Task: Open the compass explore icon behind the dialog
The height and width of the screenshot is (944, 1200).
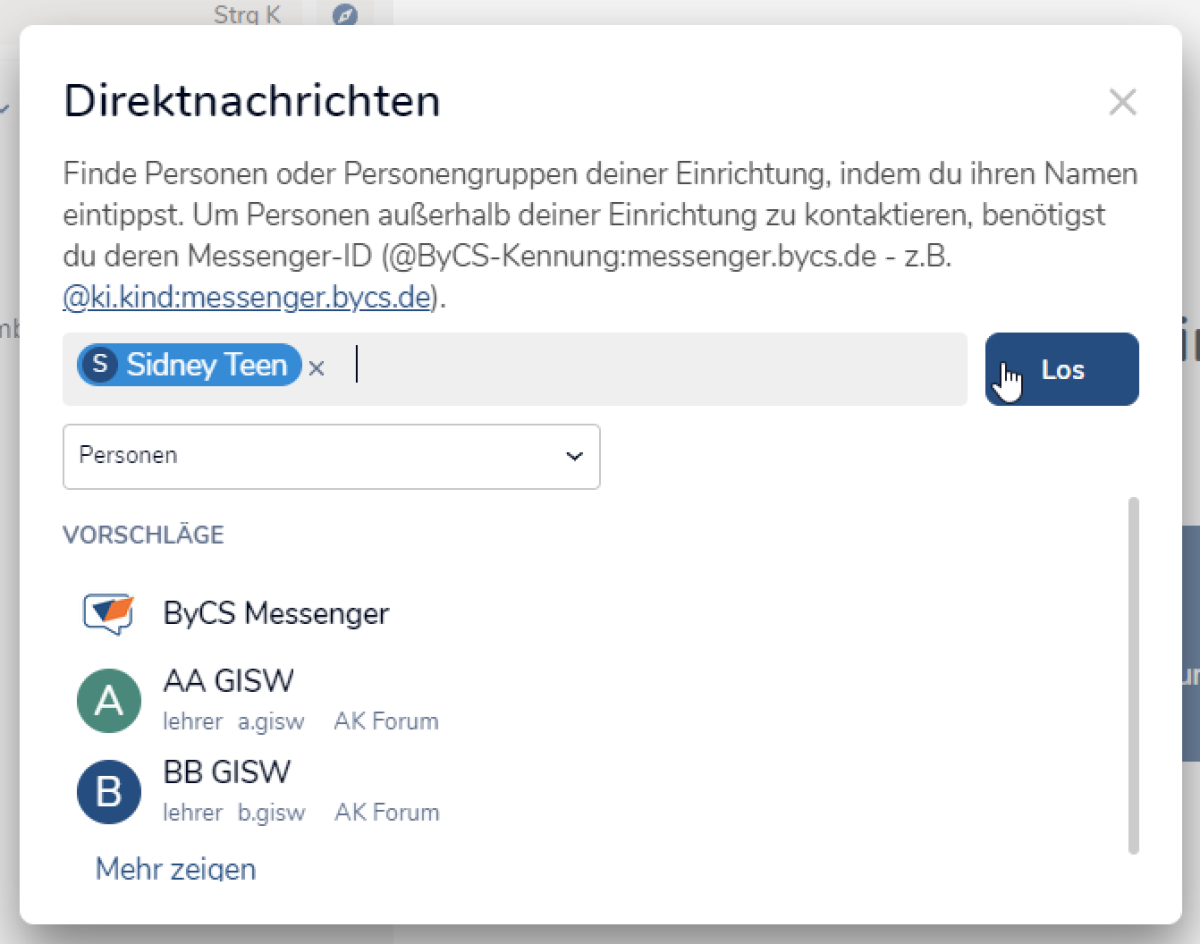Action: pyautogui.click(x=345, y=15)
